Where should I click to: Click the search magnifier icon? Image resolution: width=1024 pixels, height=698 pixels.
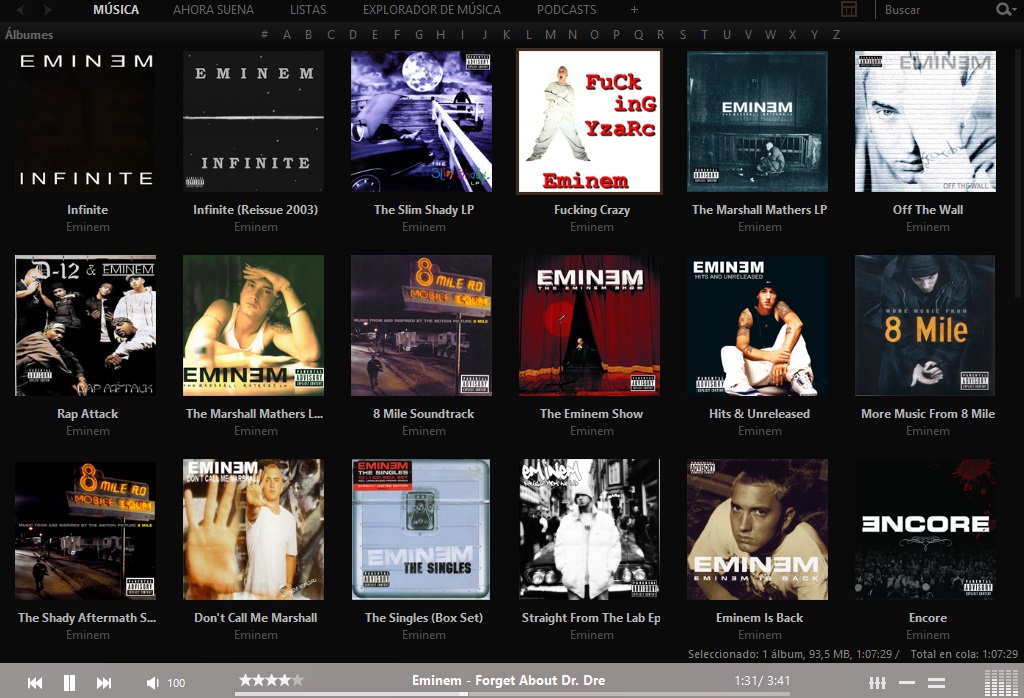(x=1003, y=9)
